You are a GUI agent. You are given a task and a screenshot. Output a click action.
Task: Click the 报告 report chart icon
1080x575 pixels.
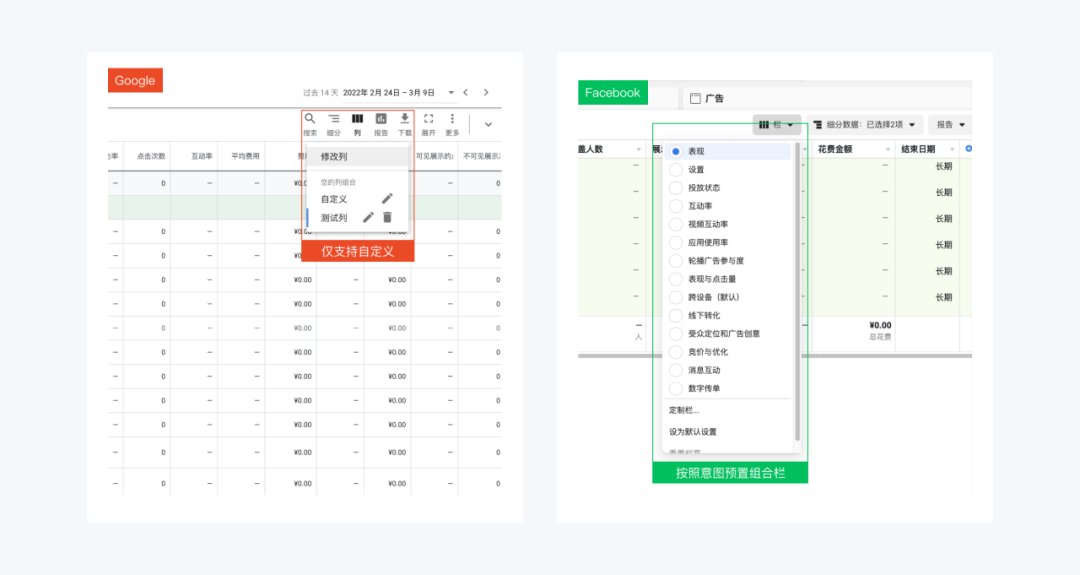point(381,120)
